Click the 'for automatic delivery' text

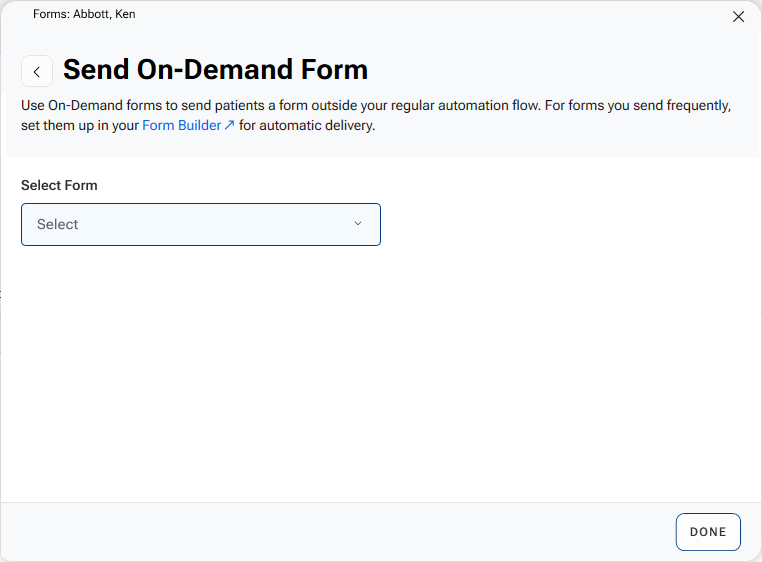pos(307,126)
